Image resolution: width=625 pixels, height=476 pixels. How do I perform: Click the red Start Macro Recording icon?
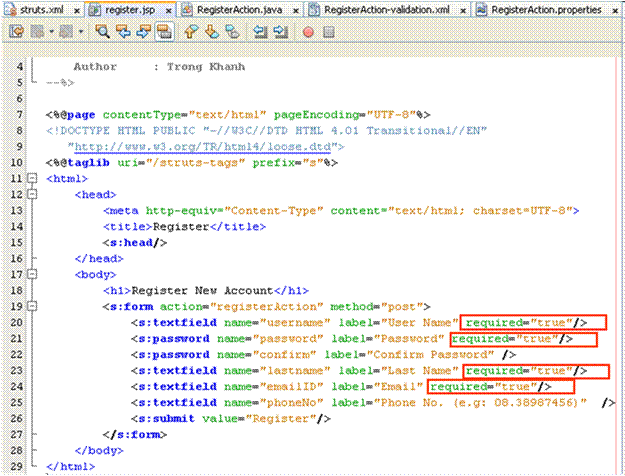point(308,31)
